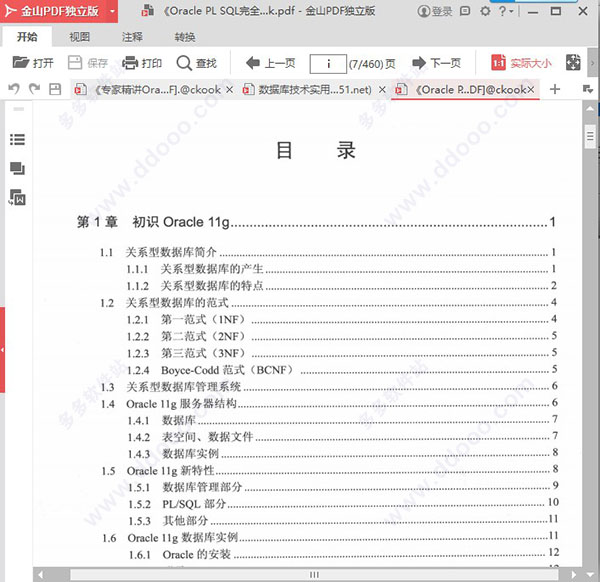Click the vertical scrollbar down arrow
This screenshot has width=600, height=582.
590,574
